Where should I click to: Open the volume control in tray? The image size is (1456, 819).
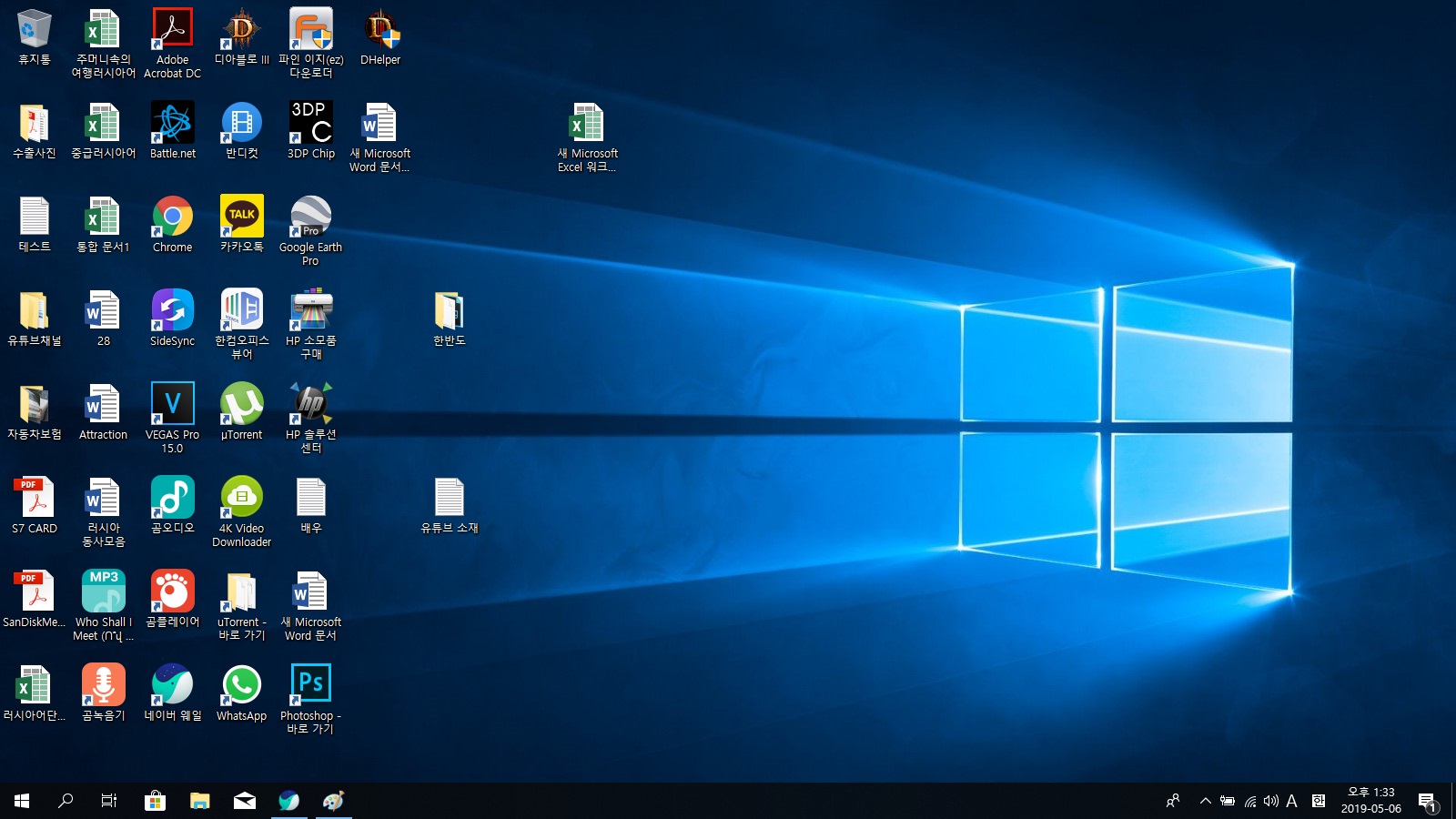tap(1271, 801)
